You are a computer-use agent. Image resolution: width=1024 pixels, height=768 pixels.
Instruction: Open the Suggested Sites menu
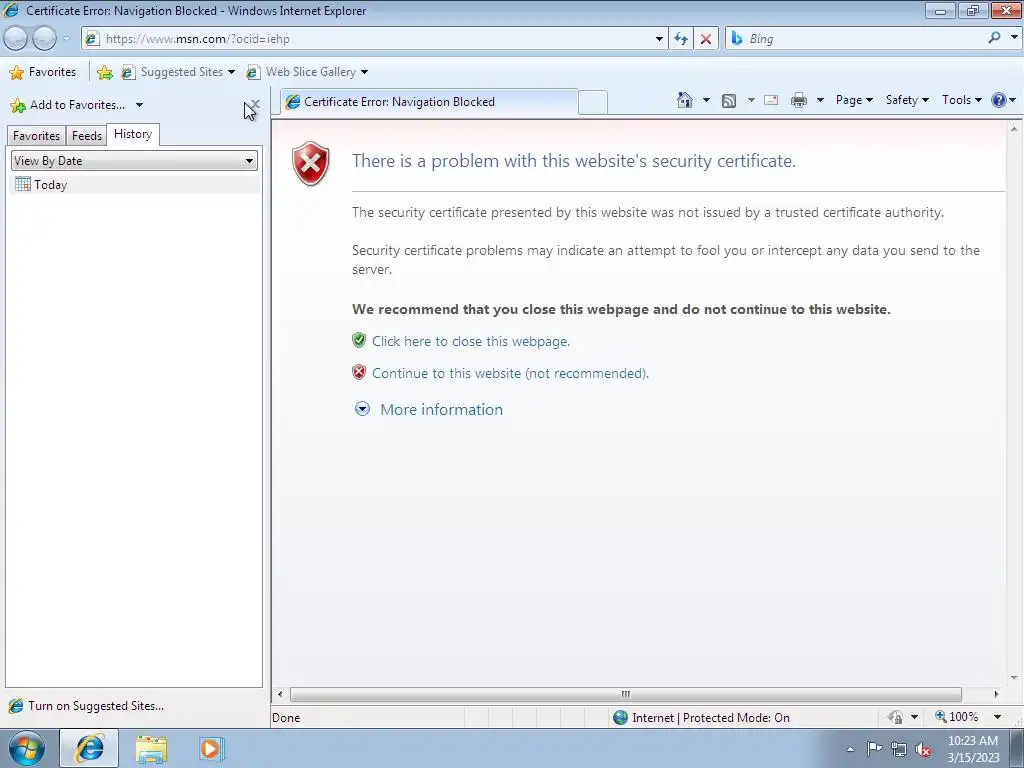tap(178, 72)
